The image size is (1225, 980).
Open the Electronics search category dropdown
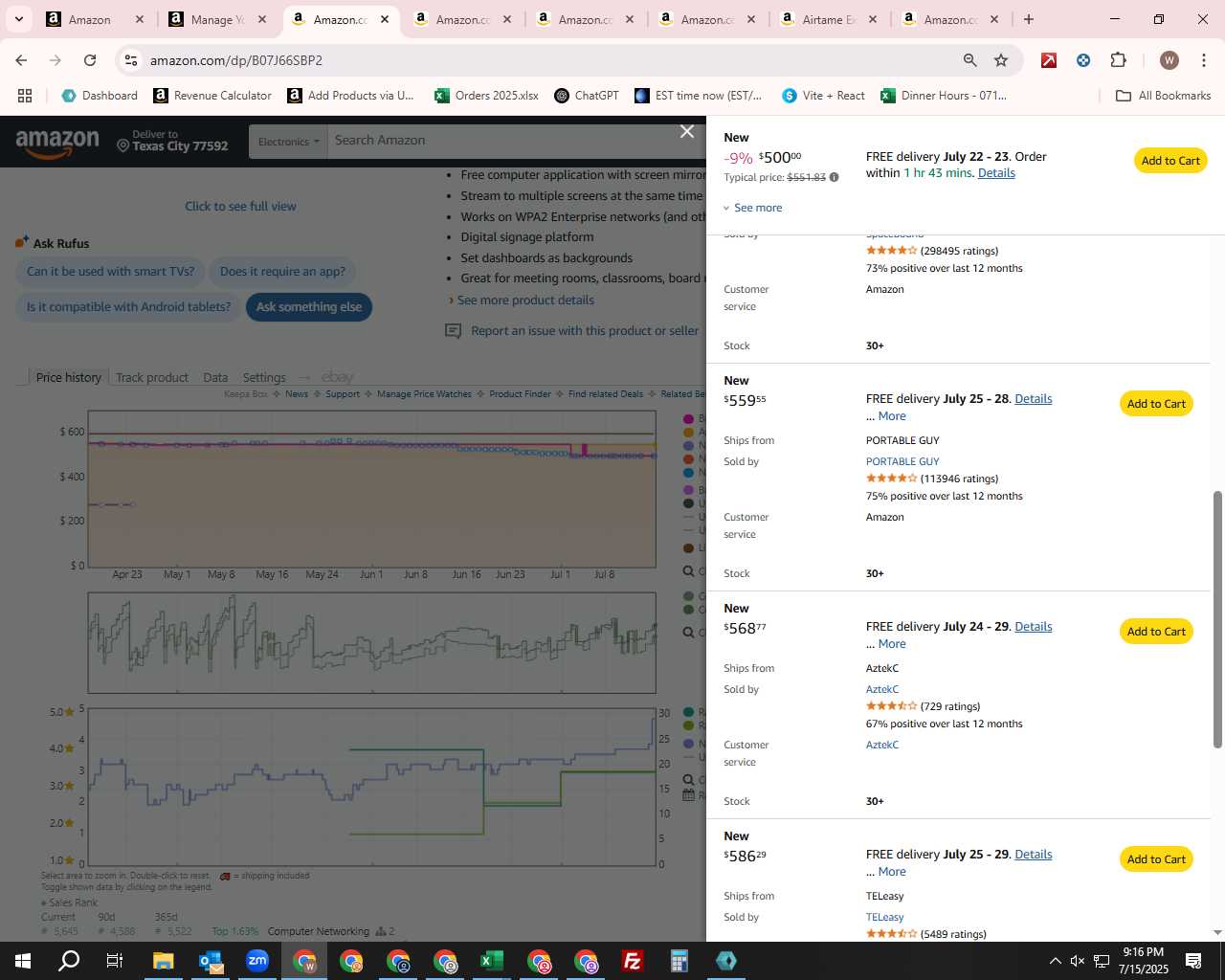(x=288, y=142)
